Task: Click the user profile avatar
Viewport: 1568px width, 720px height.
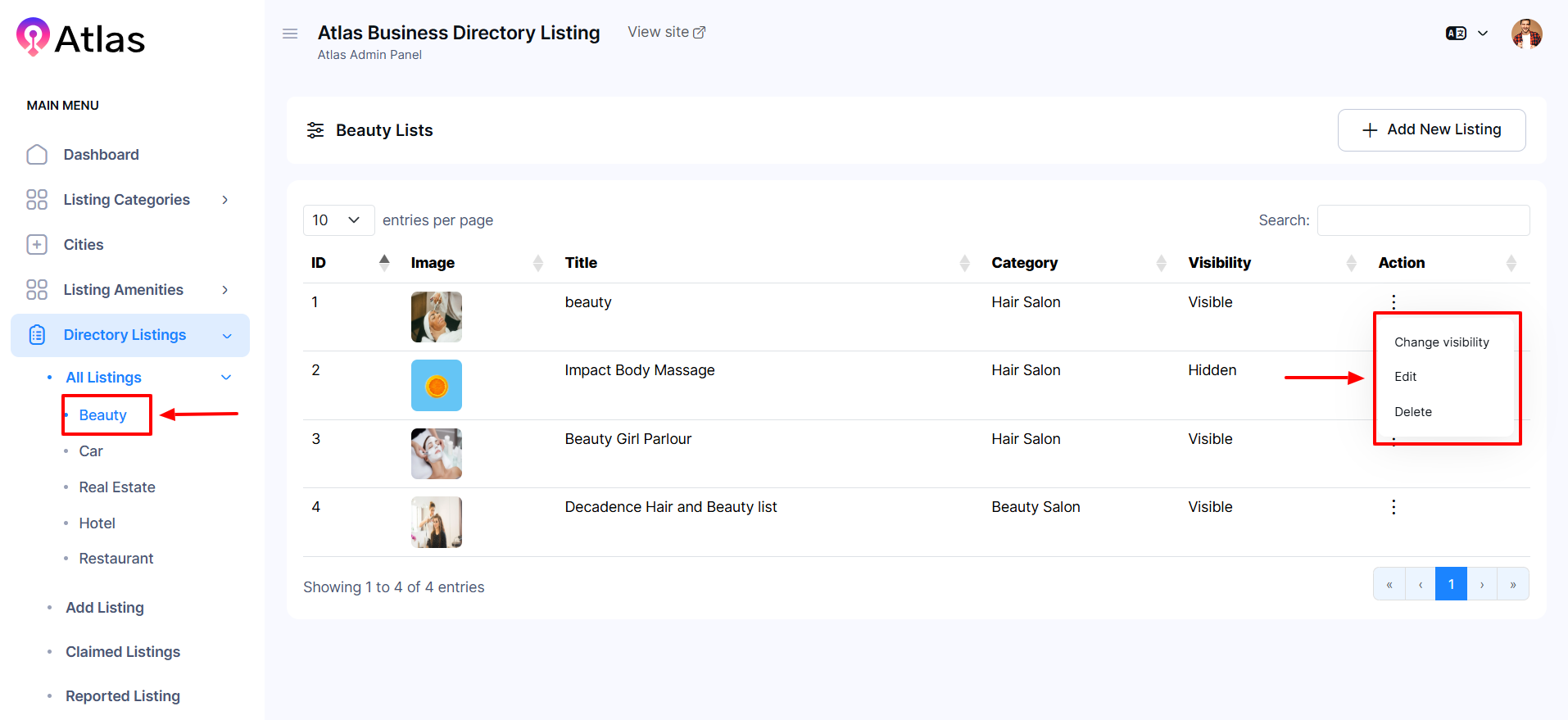Action: click(1526, 34)
